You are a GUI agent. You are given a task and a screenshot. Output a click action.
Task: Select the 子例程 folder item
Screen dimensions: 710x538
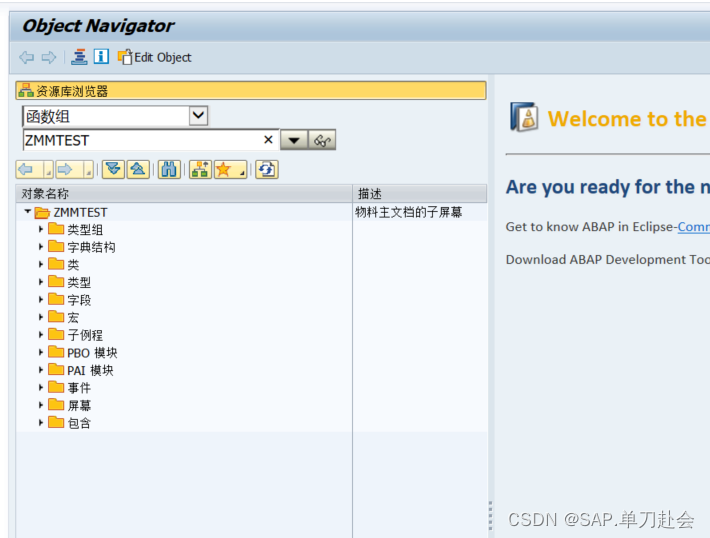point(85,335)
